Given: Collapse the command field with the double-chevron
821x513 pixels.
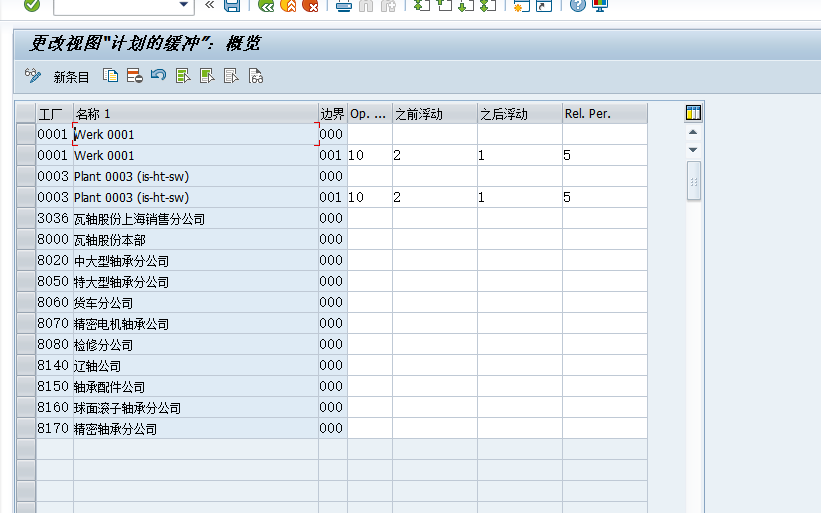Looking at the screenshot, I should click(209, 5).
